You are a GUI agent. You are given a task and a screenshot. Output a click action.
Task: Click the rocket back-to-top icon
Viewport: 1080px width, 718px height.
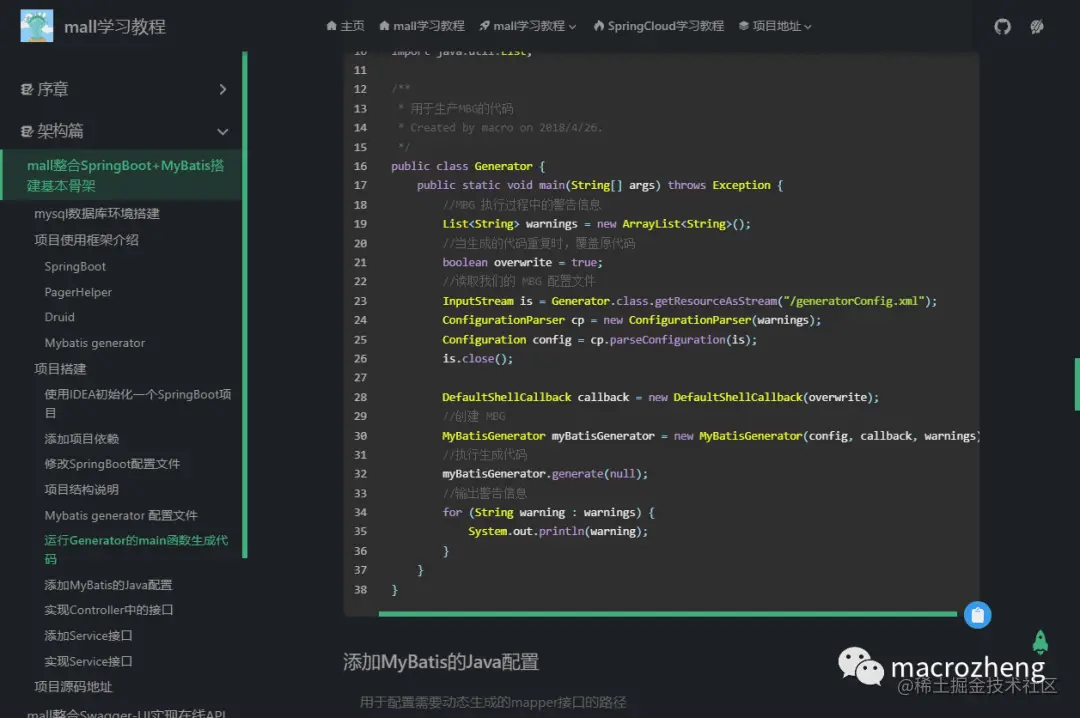1040,642
